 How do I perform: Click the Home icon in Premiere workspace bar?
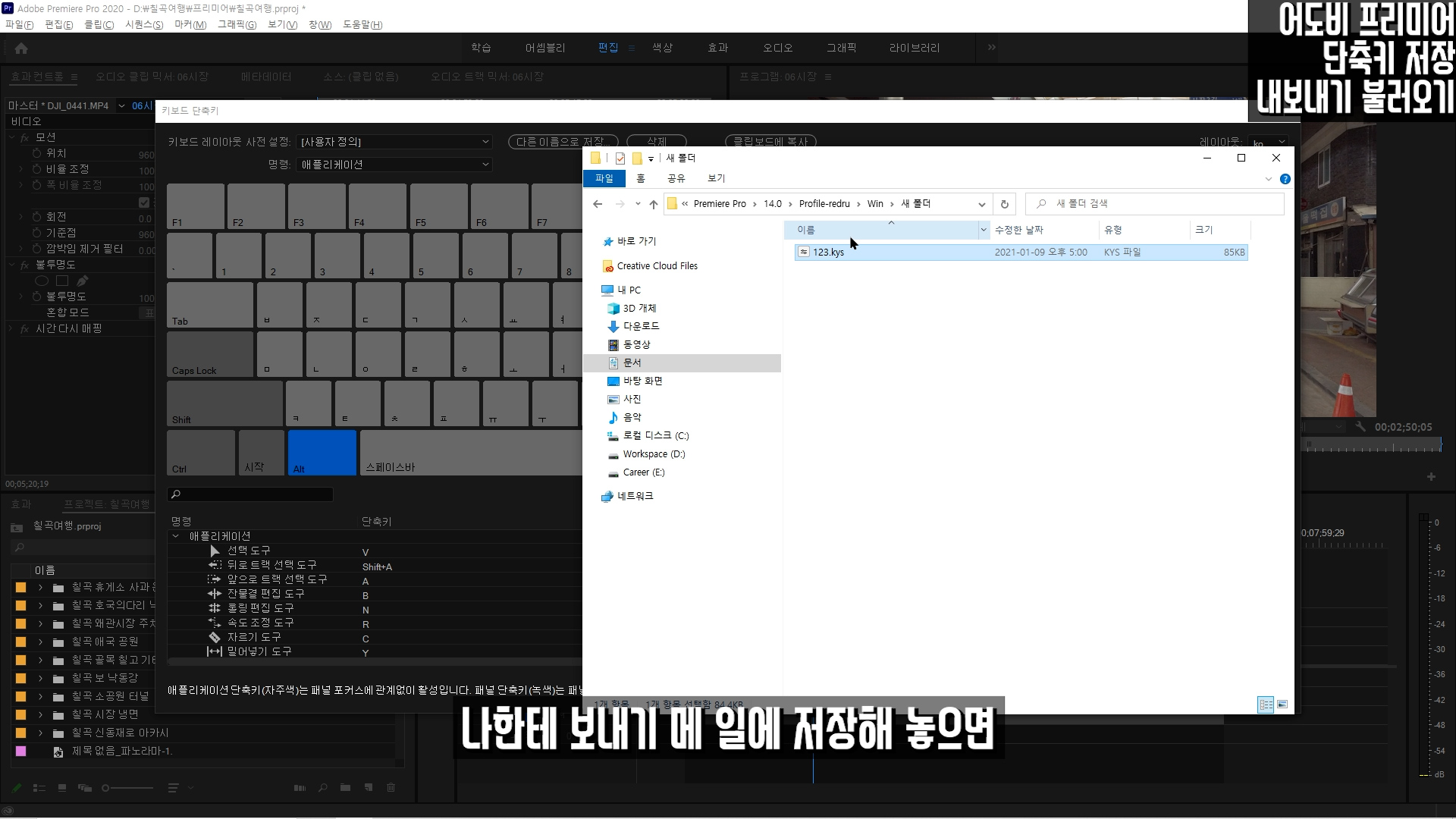[x=21, y=49]
